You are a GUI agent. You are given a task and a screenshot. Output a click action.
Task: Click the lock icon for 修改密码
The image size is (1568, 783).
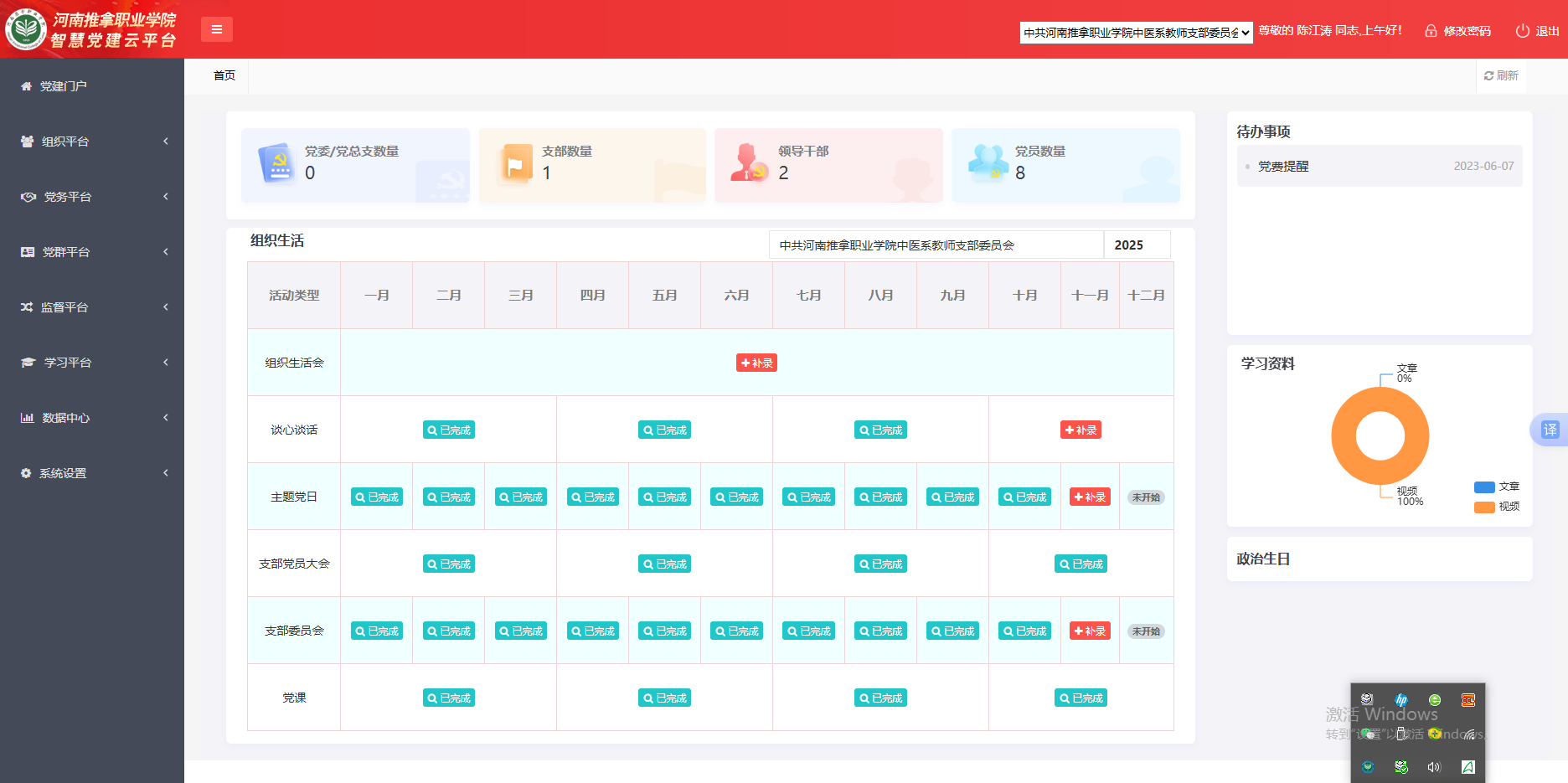click(1431, 31)
